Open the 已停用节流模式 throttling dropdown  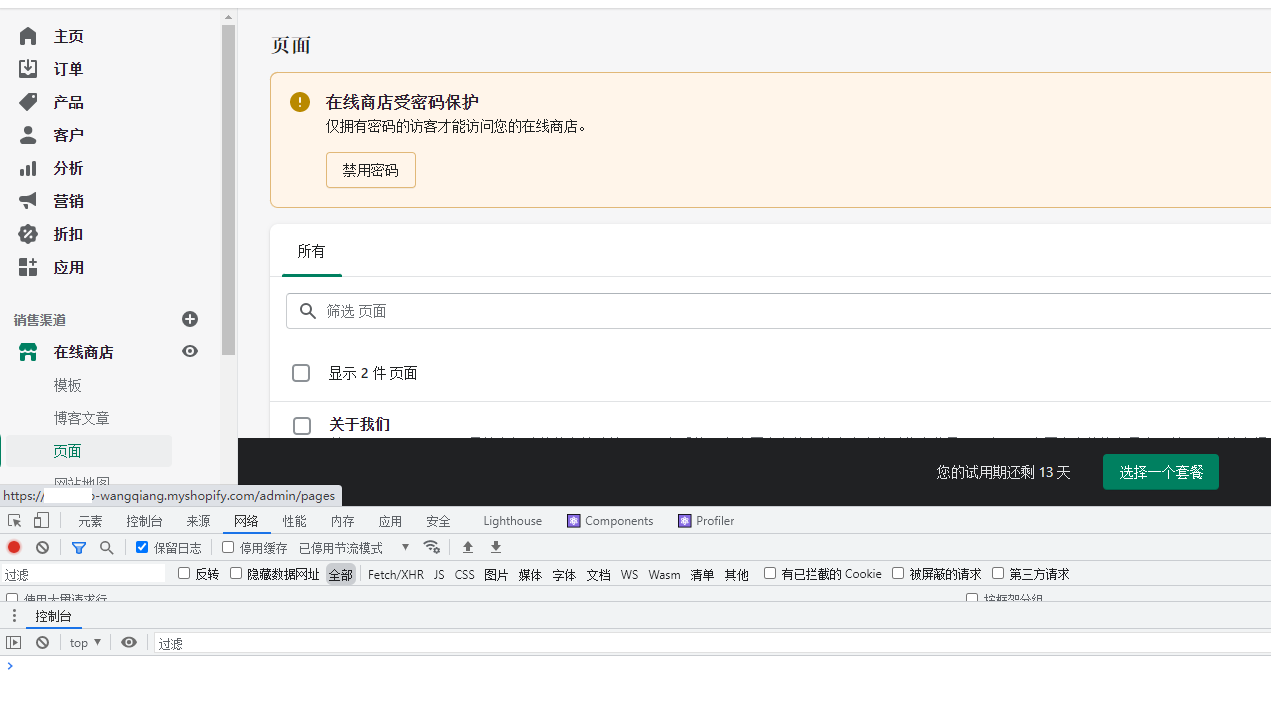click(x=354, y=548)
